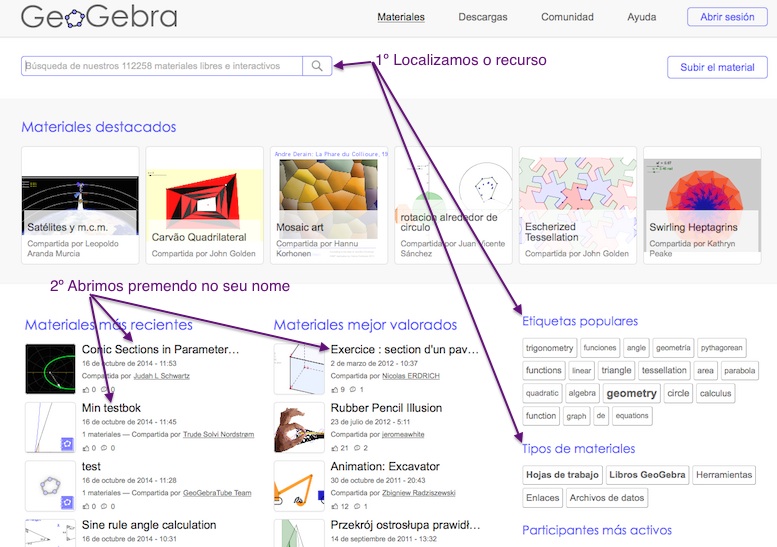Open the Min testbok title
The height and width of the screenshot is (547, 777).
pyautogui.click(x=111, y=408)
